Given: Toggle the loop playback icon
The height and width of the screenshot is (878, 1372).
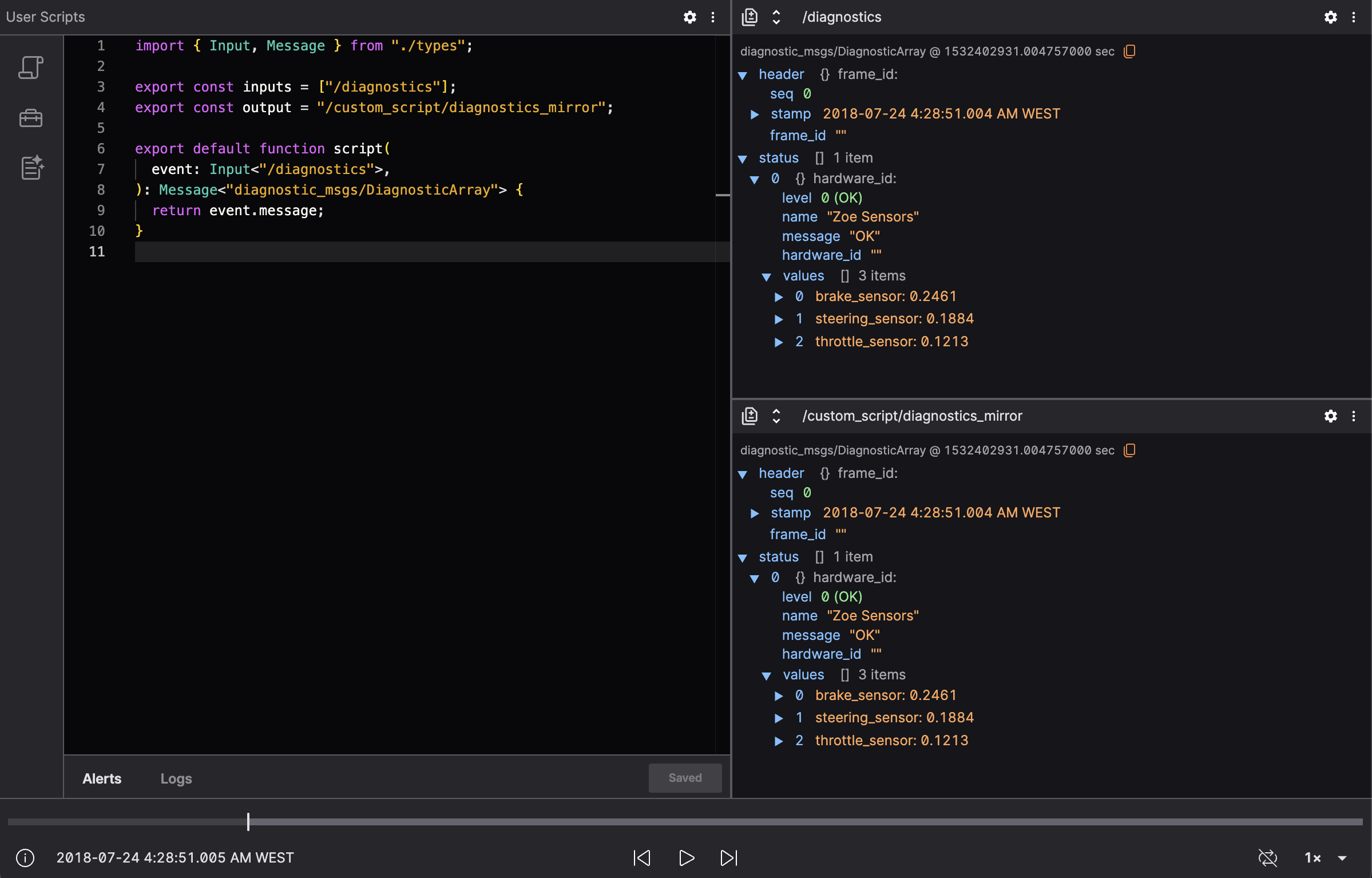Looking at the screenshot, I should click(1268, 858).
